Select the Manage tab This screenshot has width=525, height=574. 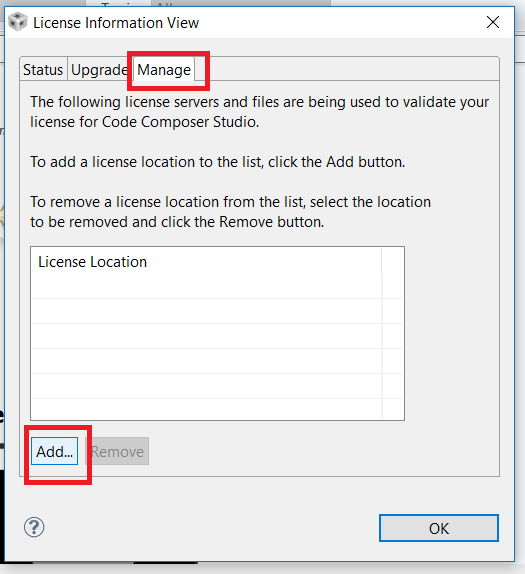164,69
